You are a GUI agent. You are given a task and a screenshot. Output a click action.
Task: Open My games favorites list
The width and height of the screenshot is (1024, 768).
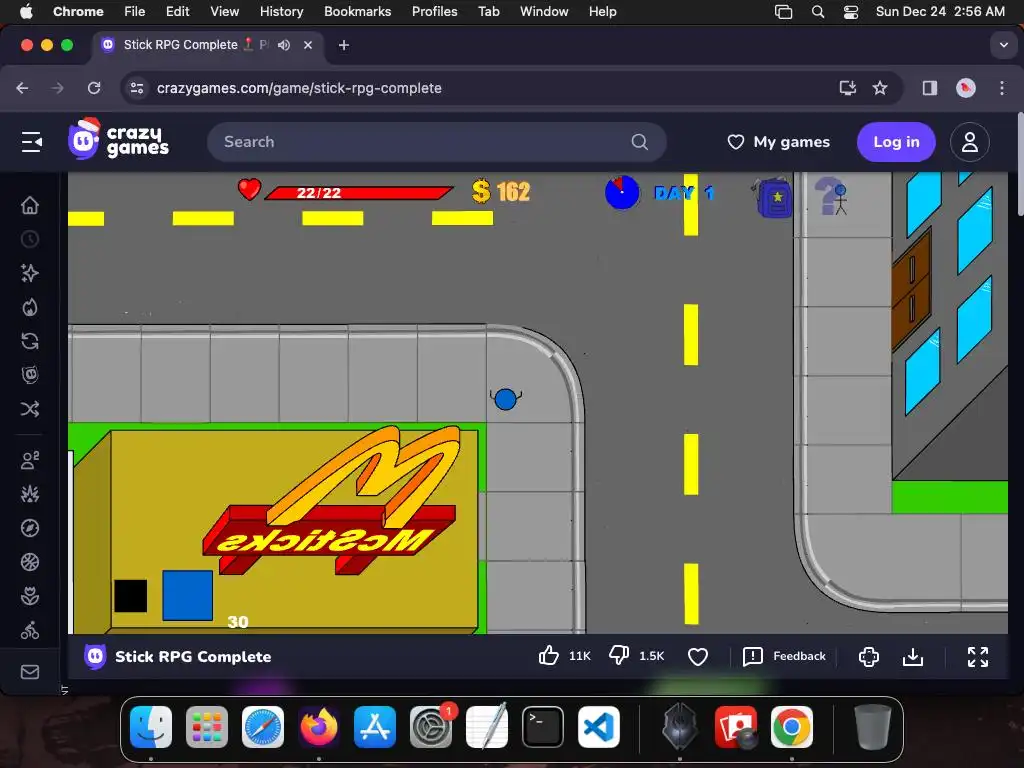point(778,142)
